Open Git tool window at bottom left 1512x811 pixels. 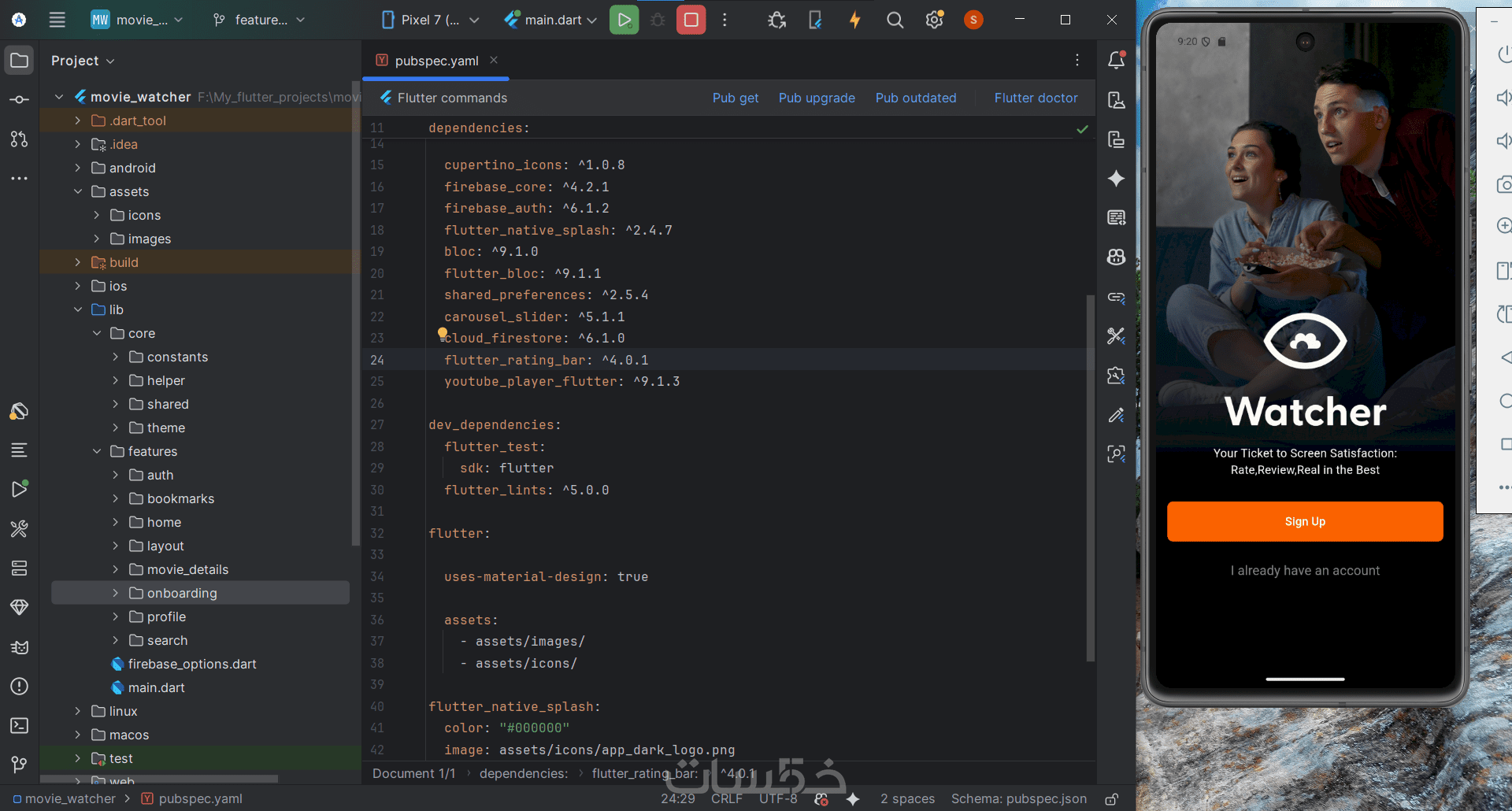19,765
